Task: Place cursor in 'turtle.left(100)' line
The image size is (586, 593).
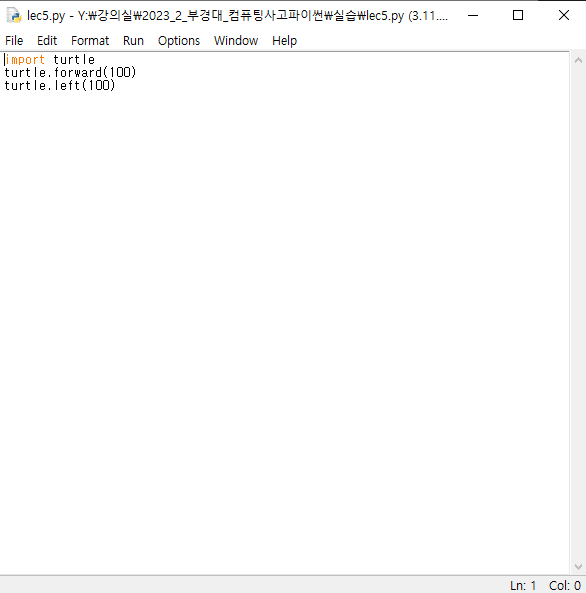Action: pos(59,86)
